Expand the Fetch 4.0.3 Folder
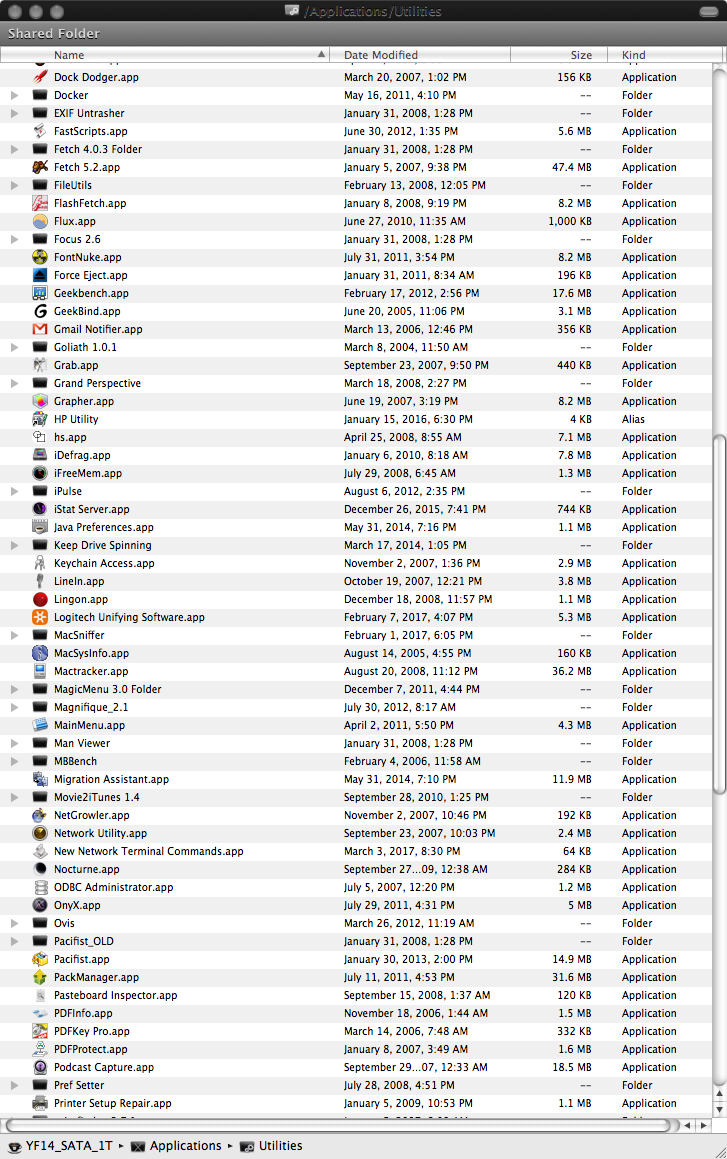 click(14, 149)
